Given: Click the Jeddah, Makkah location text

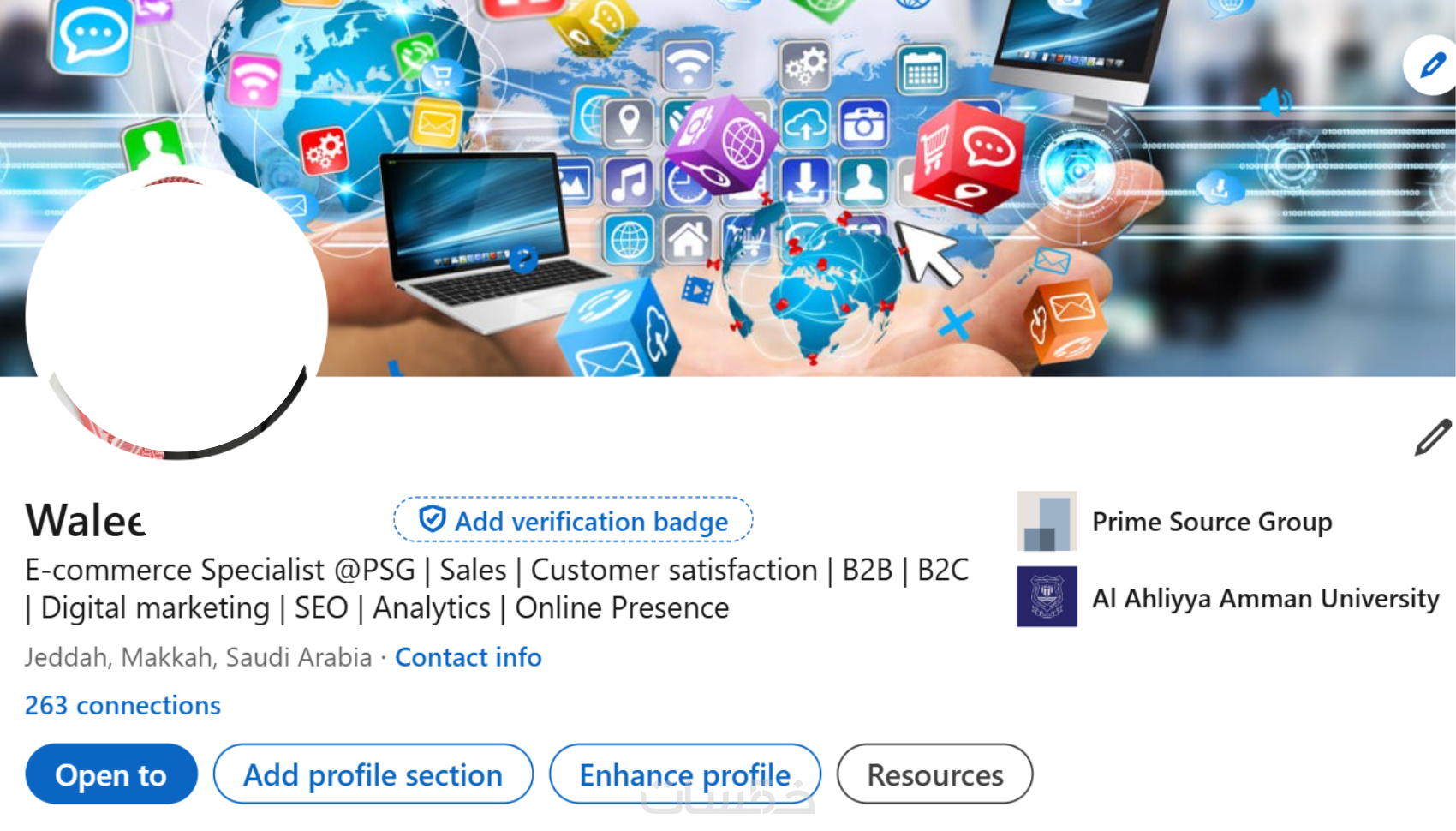Looking at the screenshot, I should pyautogui.click(x=198, y=657).
